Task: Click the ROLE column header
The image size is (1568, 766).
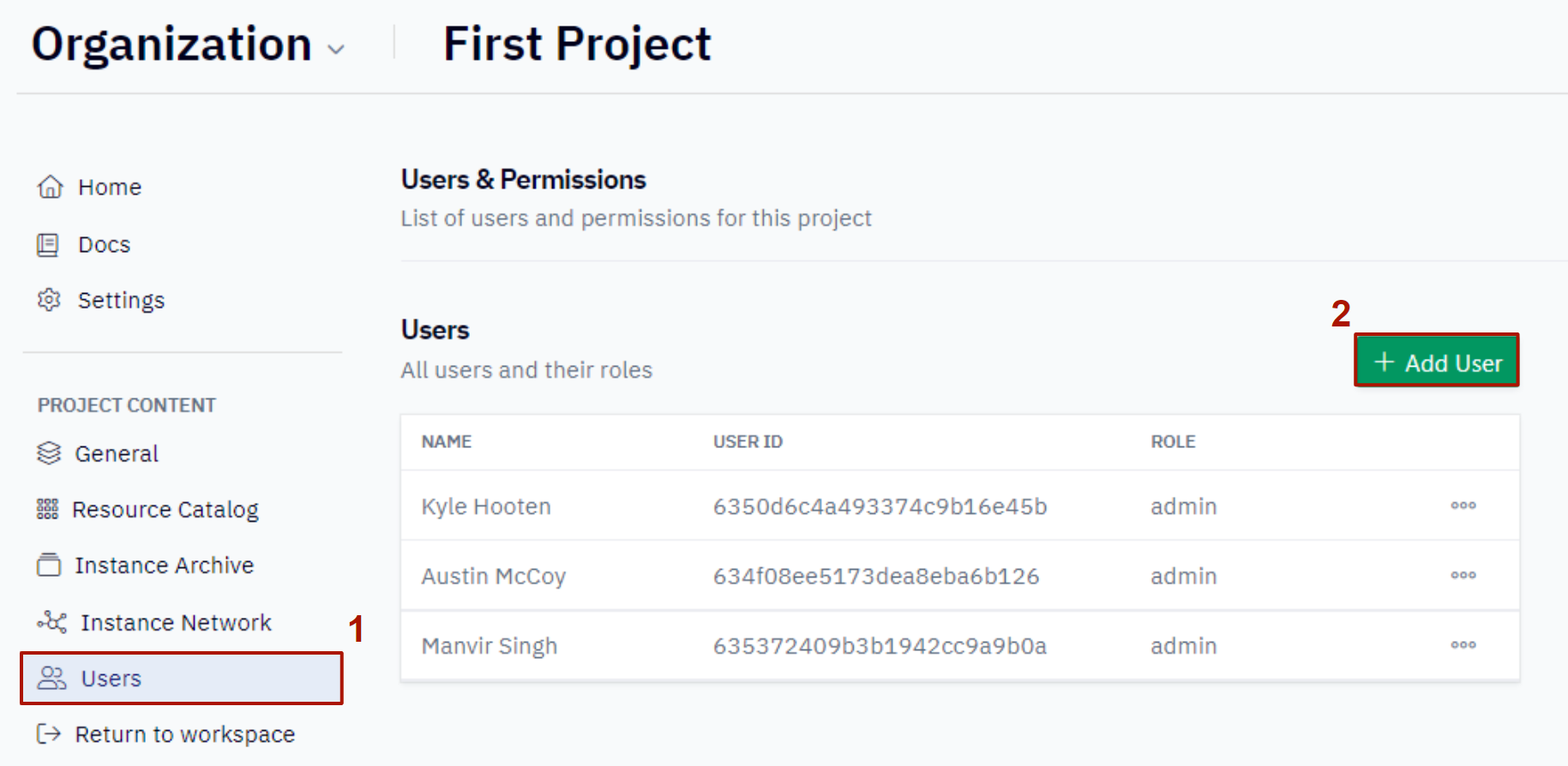Action: tap(1173, 441)
